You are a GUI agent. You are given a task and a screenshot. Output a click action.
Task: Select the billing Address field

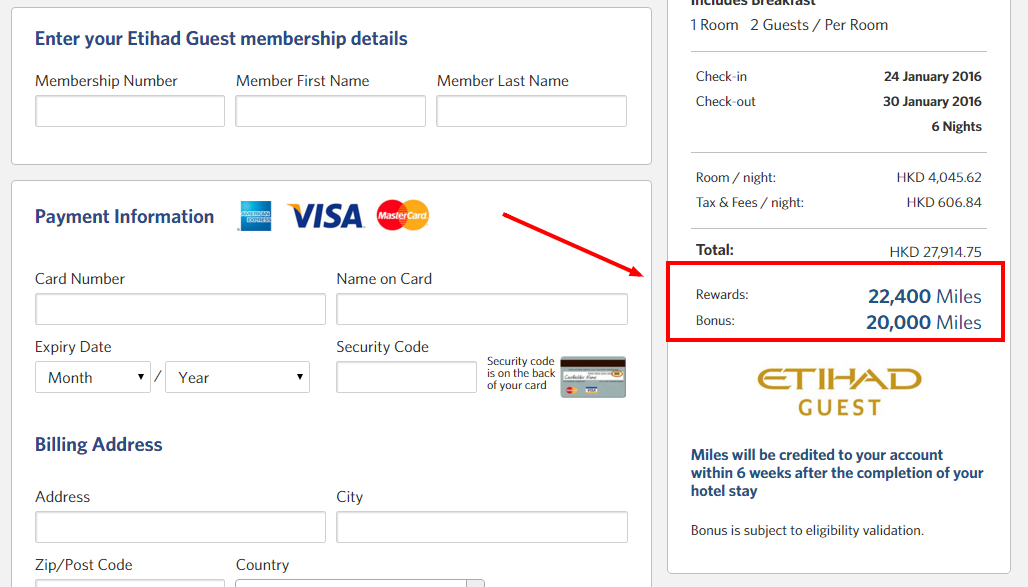180,527
